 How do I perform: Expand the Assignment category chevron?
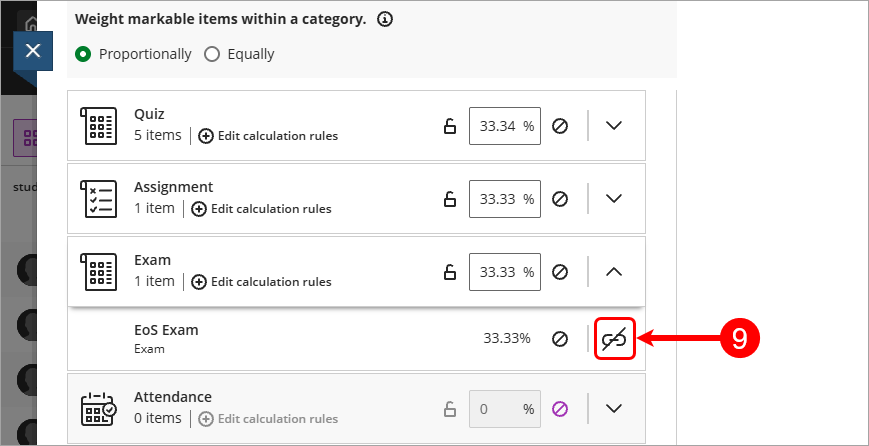pyautogui.click(x=614, y=198)
